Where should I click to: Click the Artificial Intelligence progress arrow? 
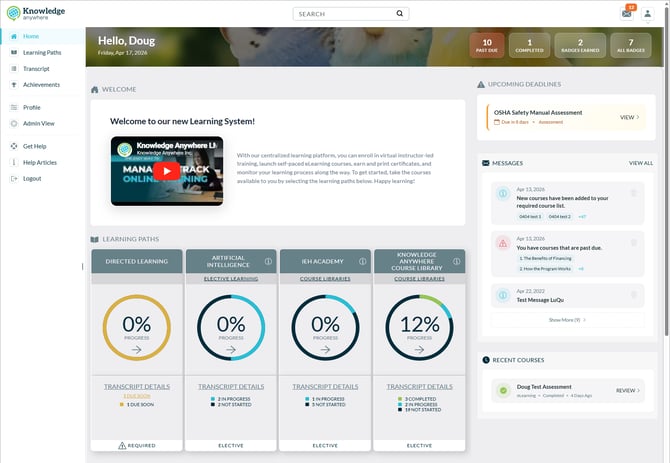point(231,350)
